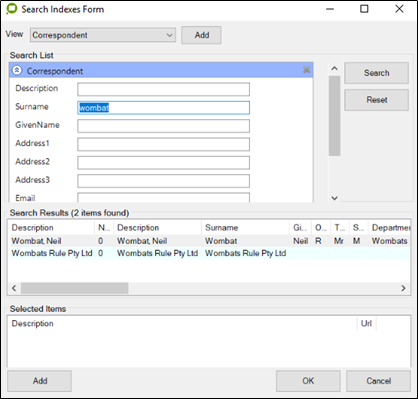Viewport: 418px width, 399px height.
Task: Confirm with the OK button
Action: [x=308, y=381]
